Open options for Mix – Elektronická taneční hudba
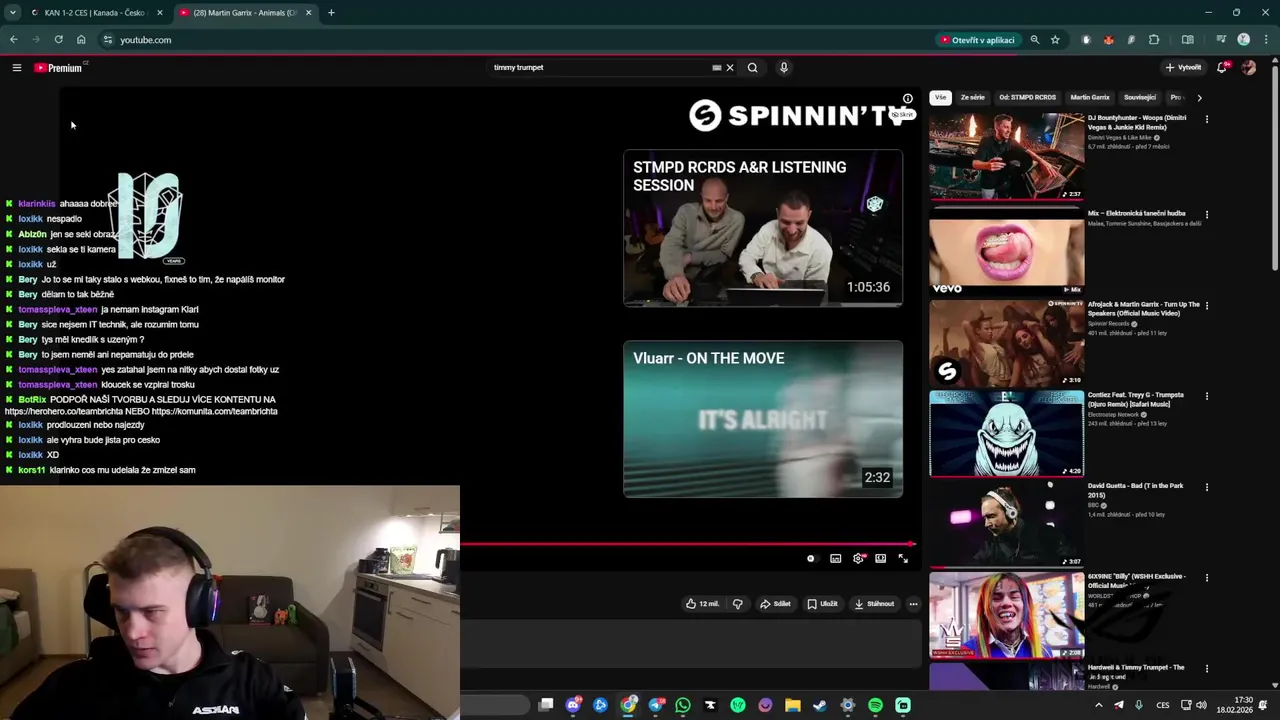1280x720 pixels. click(x=1207, y=214)
